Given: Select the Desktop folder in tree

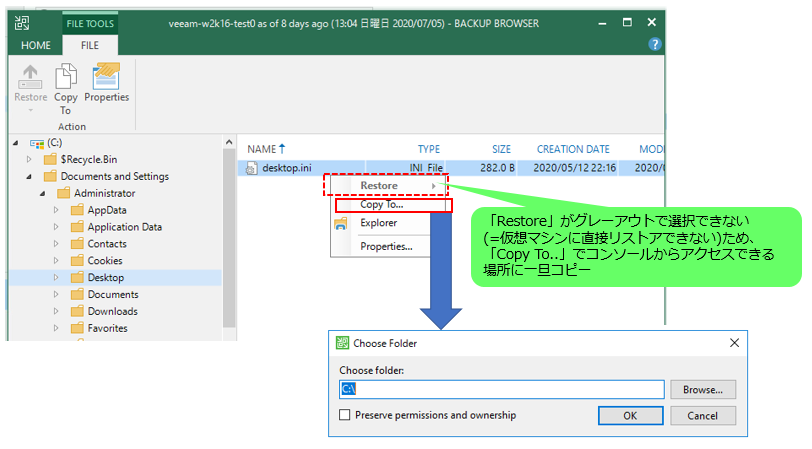Looking at the screenshot, I should pyautogui.click(x=106, y=278).
